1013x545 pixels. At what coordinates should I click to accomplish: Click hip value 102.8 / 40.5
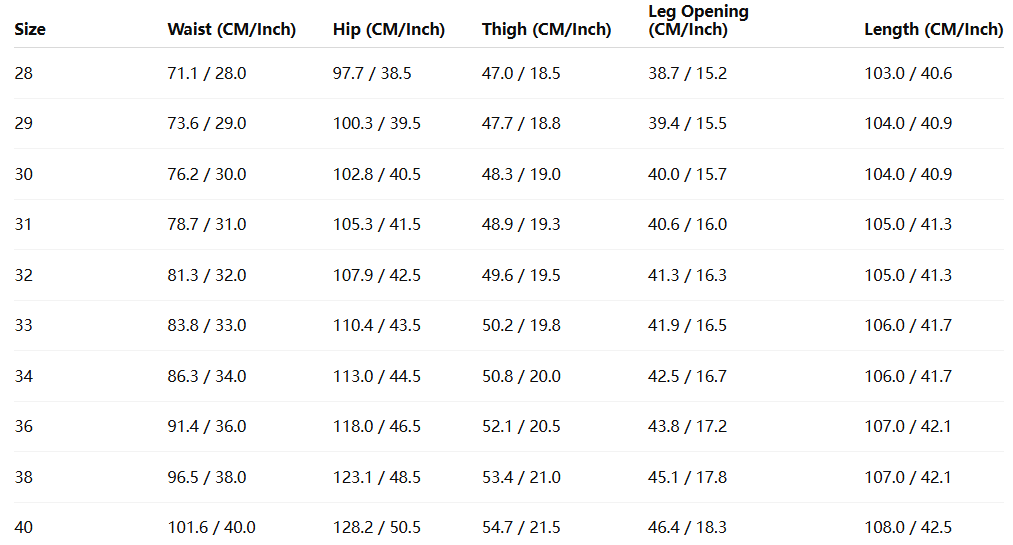376,174
